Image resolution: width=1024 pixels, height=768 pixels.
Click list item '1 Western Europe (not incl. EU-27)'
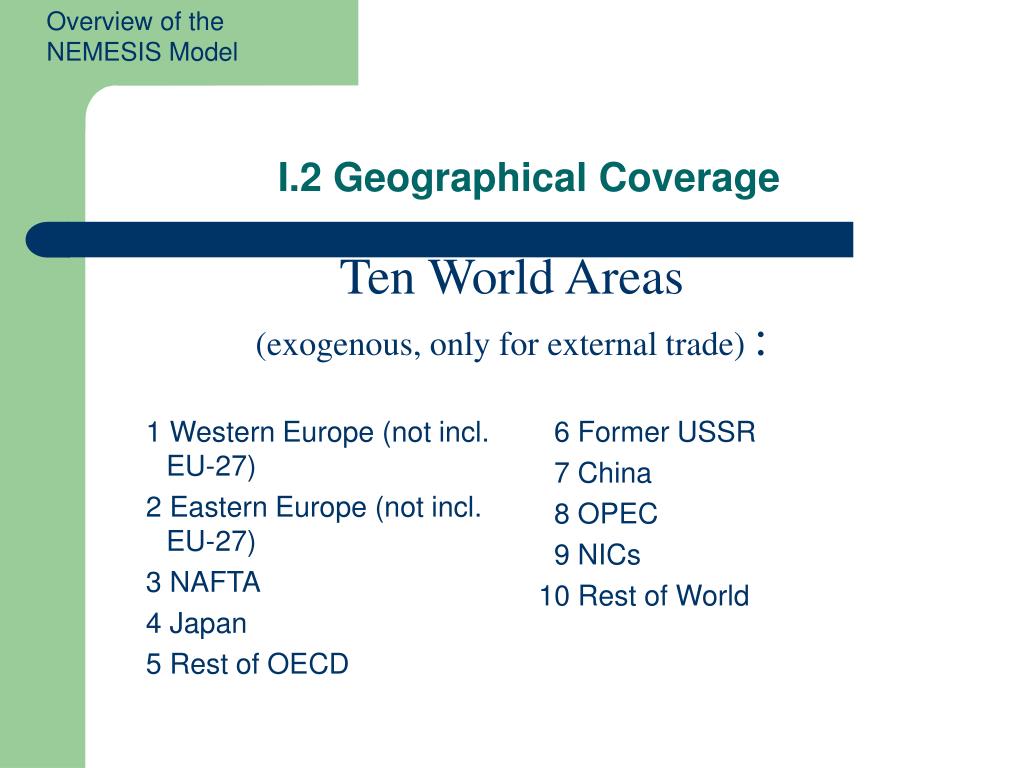pyautogui.click(x=317, y=449)
